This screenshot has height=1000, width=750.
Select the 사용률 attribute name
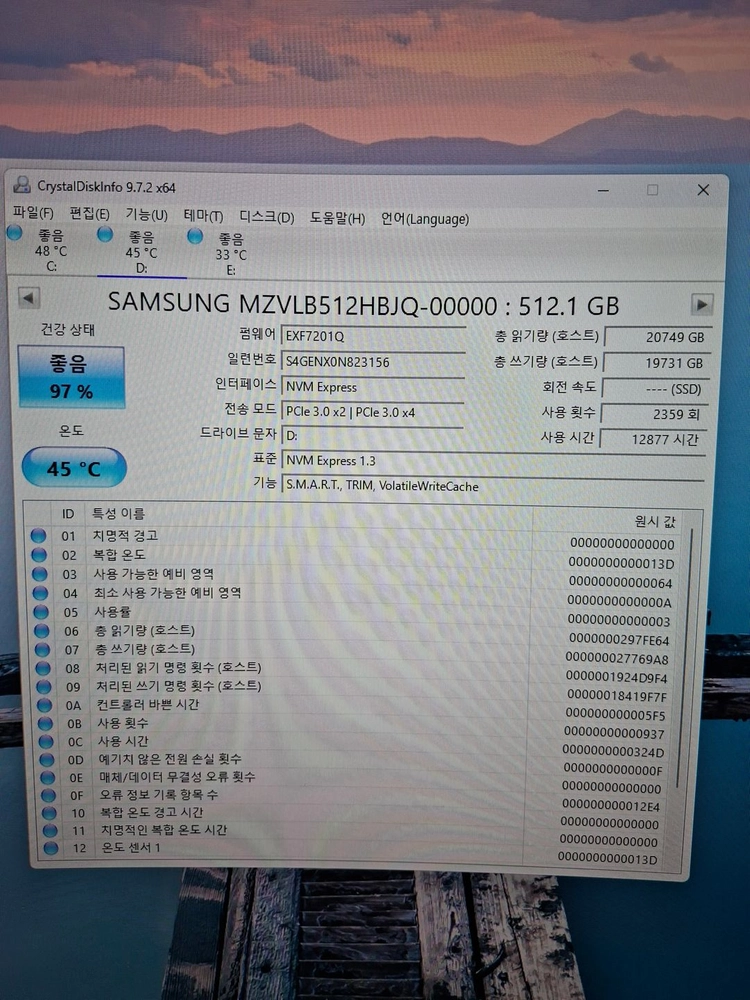[x=112, y=612]
